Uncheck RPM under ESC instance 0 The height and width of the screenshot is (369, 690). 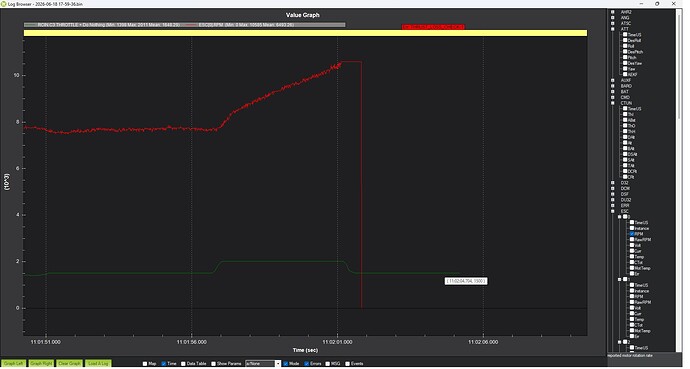coord(632,234)
